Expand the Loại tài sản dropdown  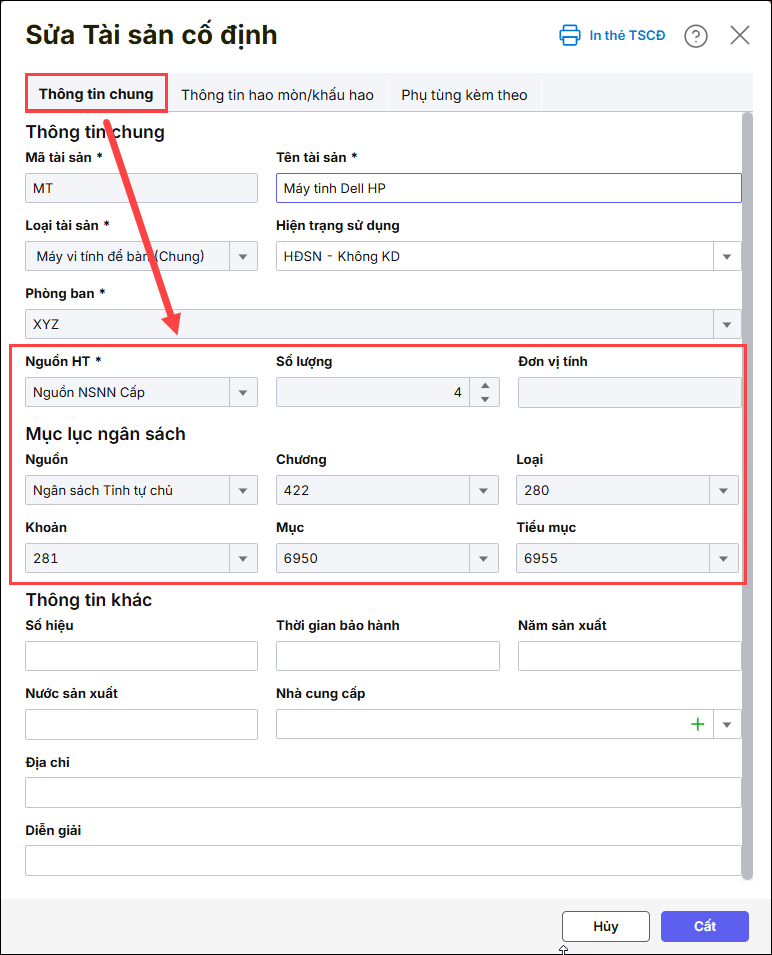coord(243,256)
